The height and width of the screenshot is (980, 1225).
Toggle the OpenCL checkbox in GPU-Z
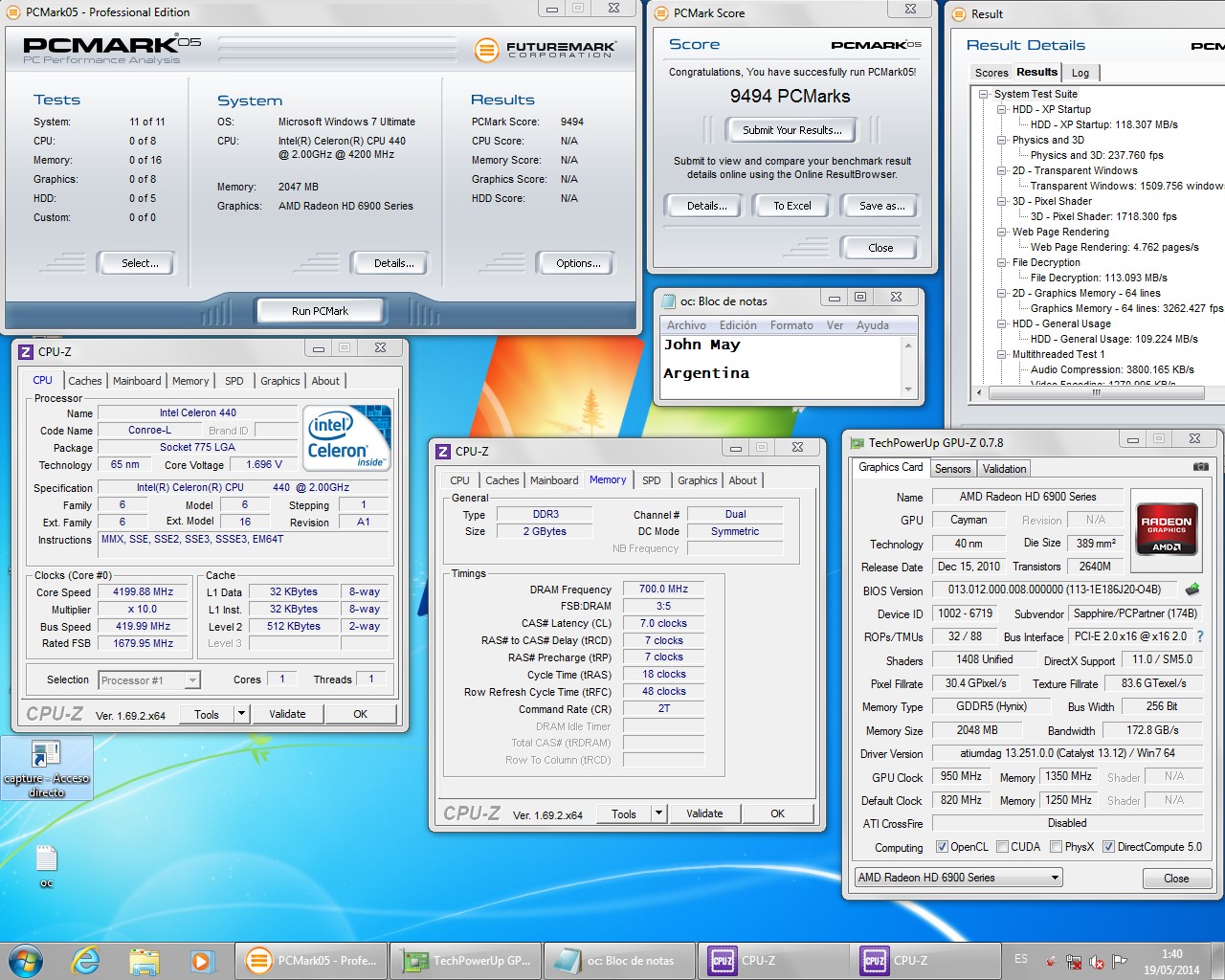pos(942,847)
